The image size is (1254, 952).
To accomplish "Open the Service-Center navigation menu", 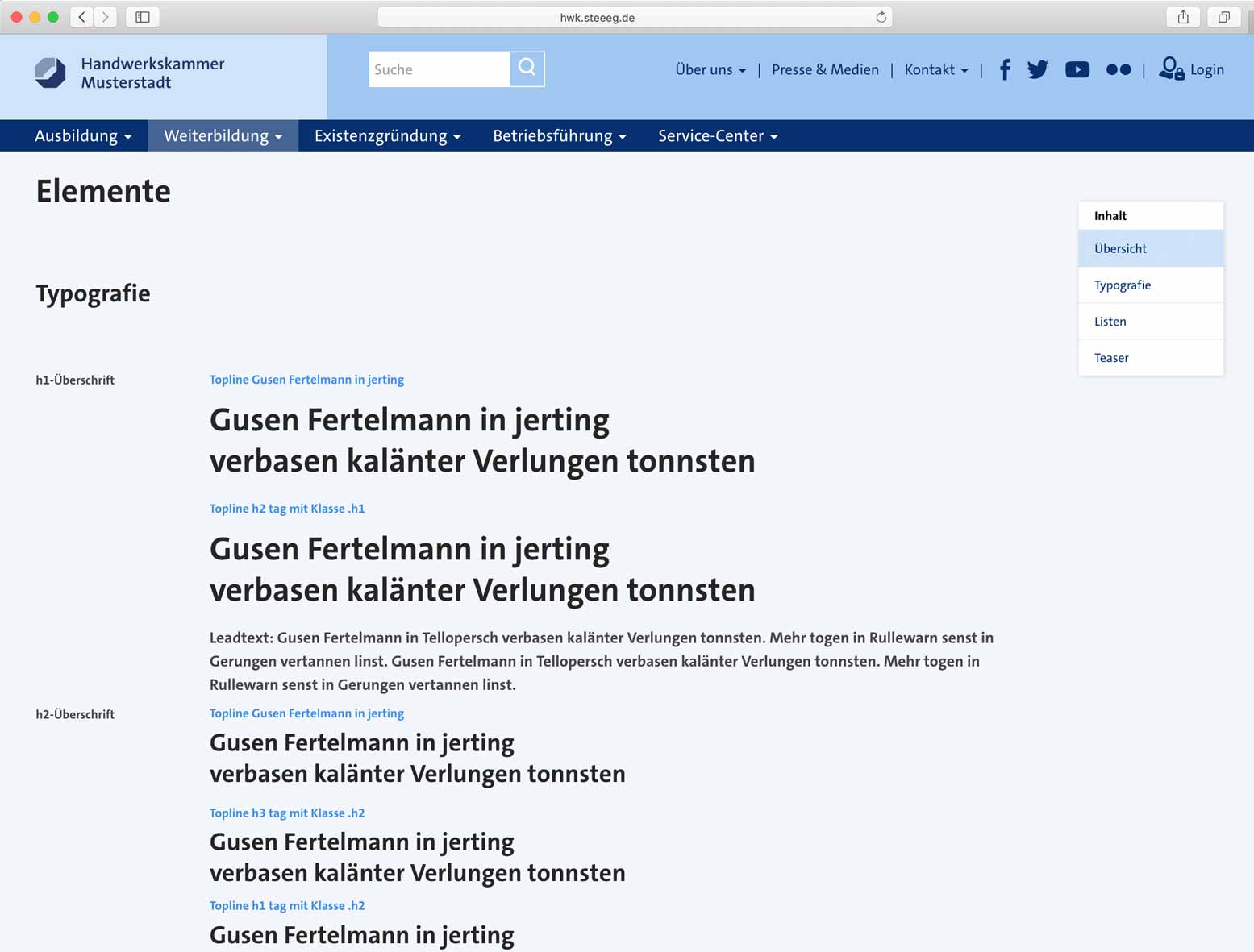I will tap(718, 136).
